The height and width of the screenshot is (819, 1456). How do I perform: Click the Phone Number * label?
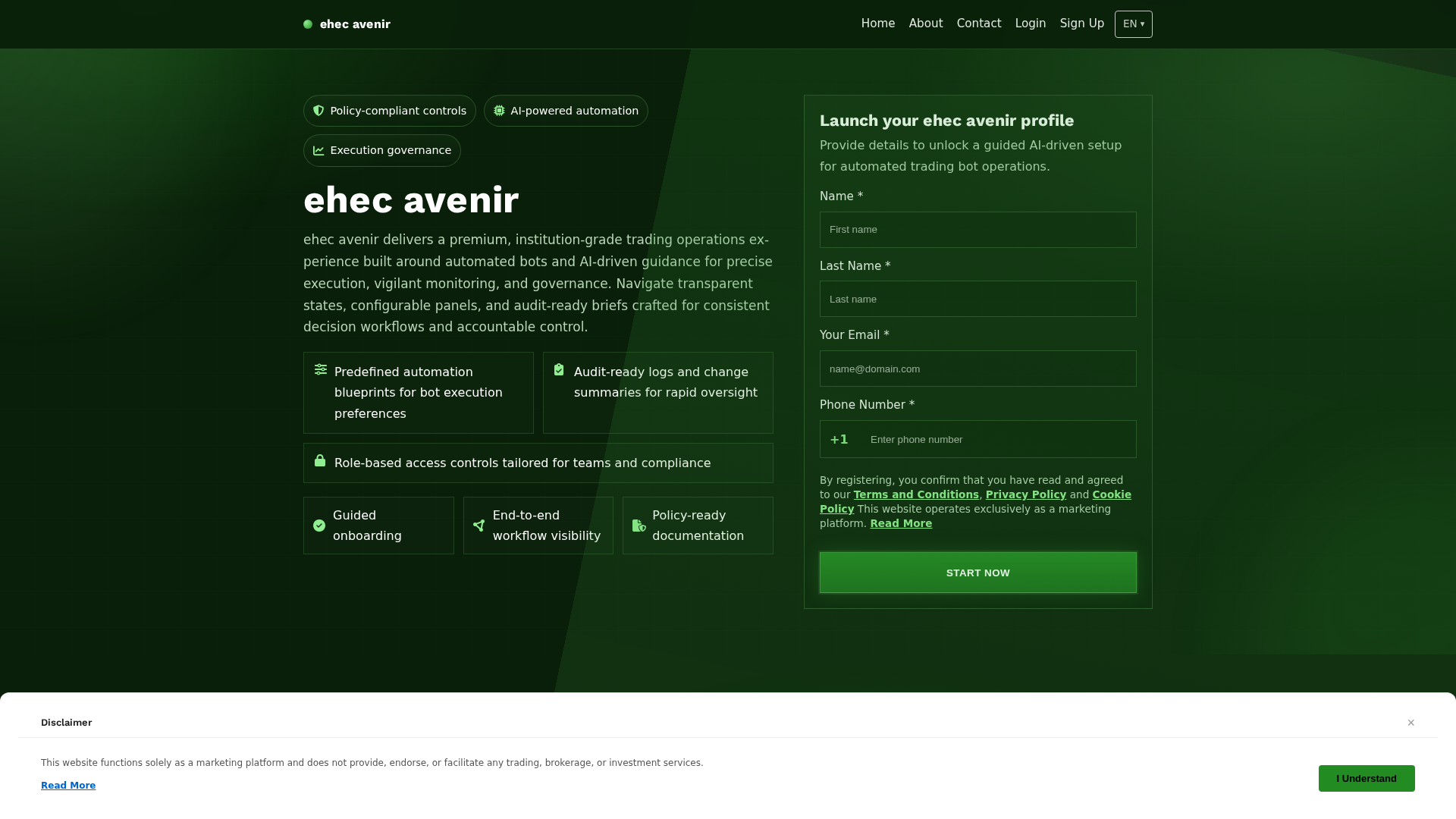(x=868, y=405)
